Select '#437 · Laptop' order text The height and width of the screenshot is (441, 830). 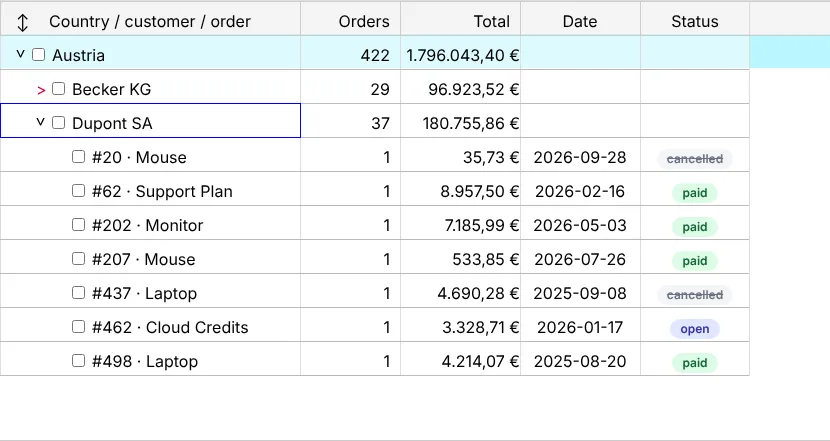144,293
